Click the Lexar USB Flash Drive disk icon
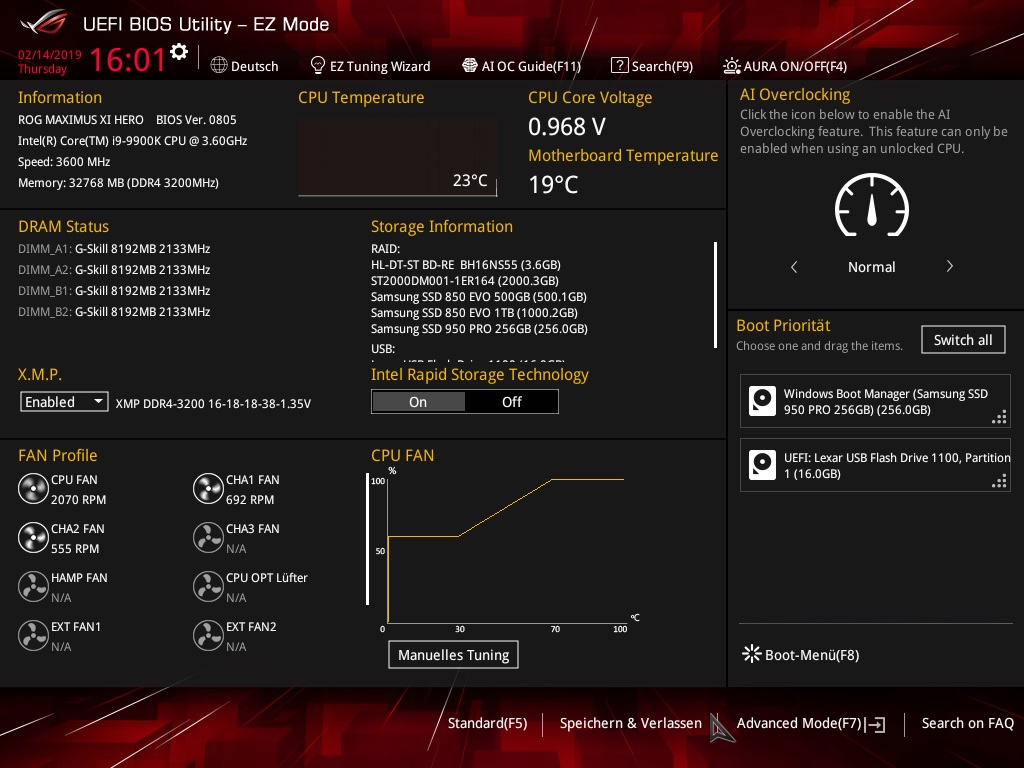The image size is (1024, 768). [x=762, y=465]
